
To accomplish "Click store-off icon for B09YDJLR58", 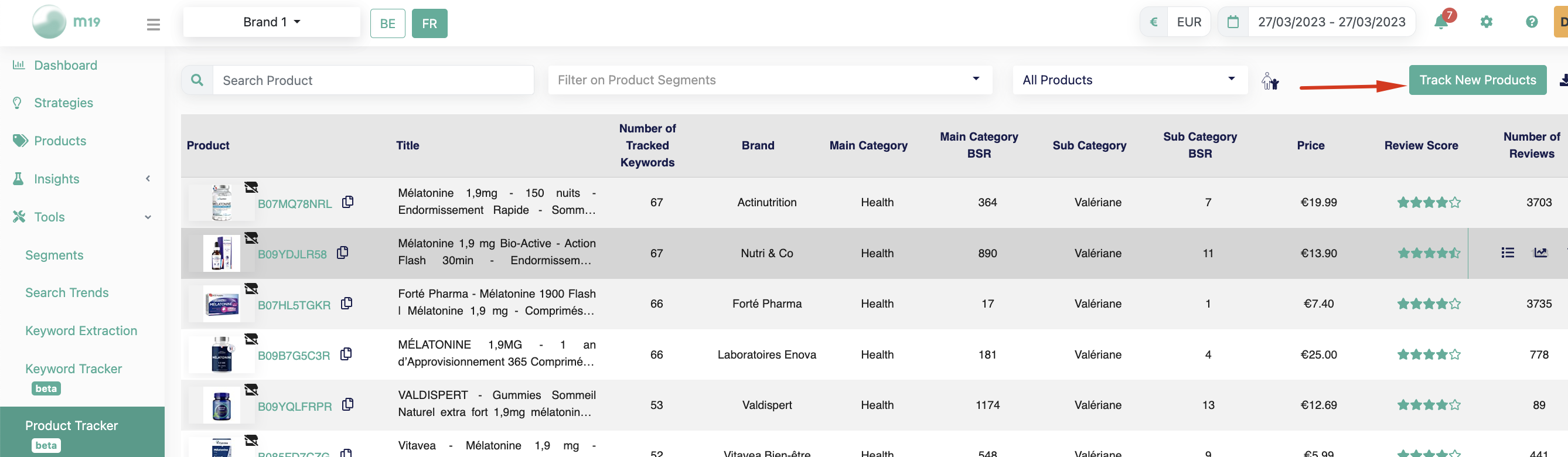I will (251, 237).
